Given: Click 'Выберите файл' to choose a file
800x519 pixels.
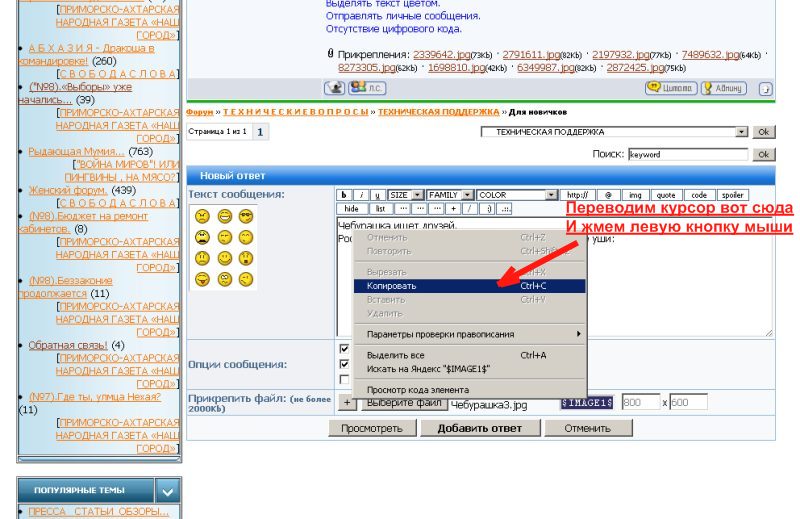Looking at the screenshot, I should 404,404.
